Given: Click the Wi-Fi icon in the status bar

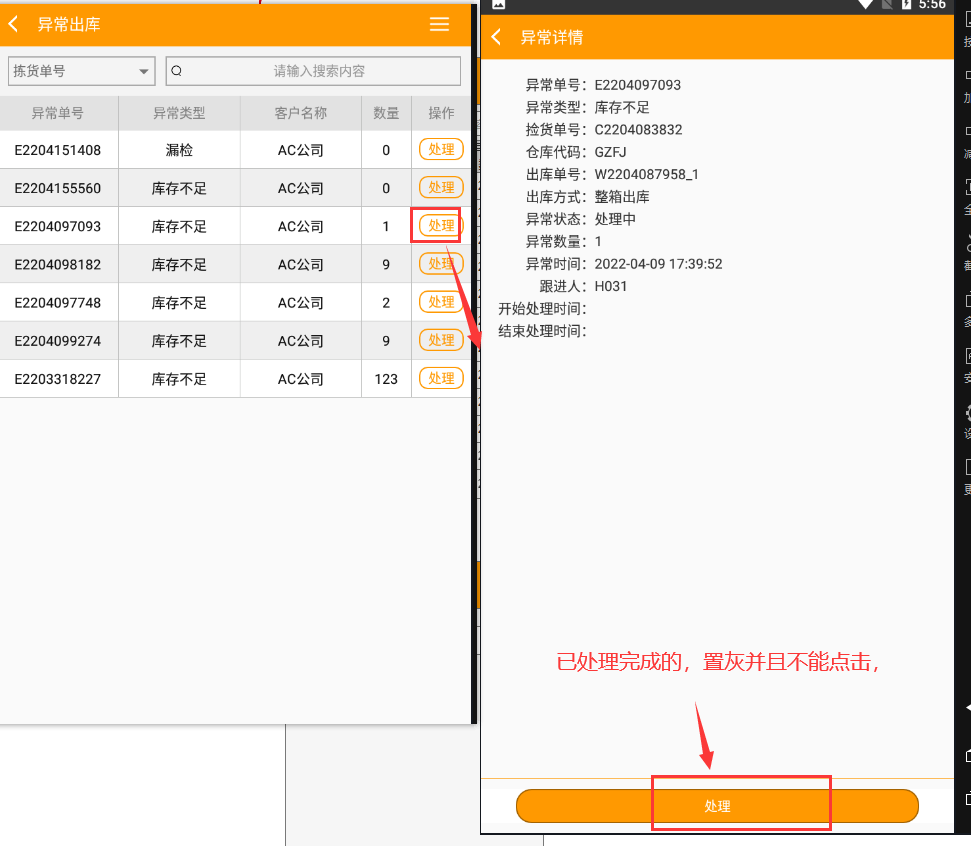Looking at the screenshot, I should [866, 5].
